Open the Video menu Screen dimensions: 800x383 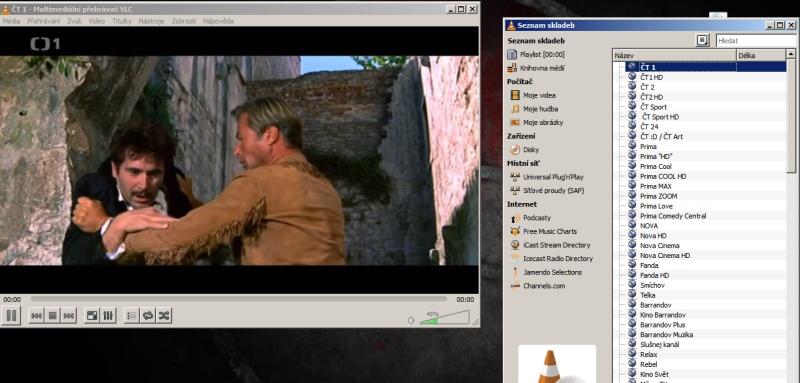coord(96,21)
